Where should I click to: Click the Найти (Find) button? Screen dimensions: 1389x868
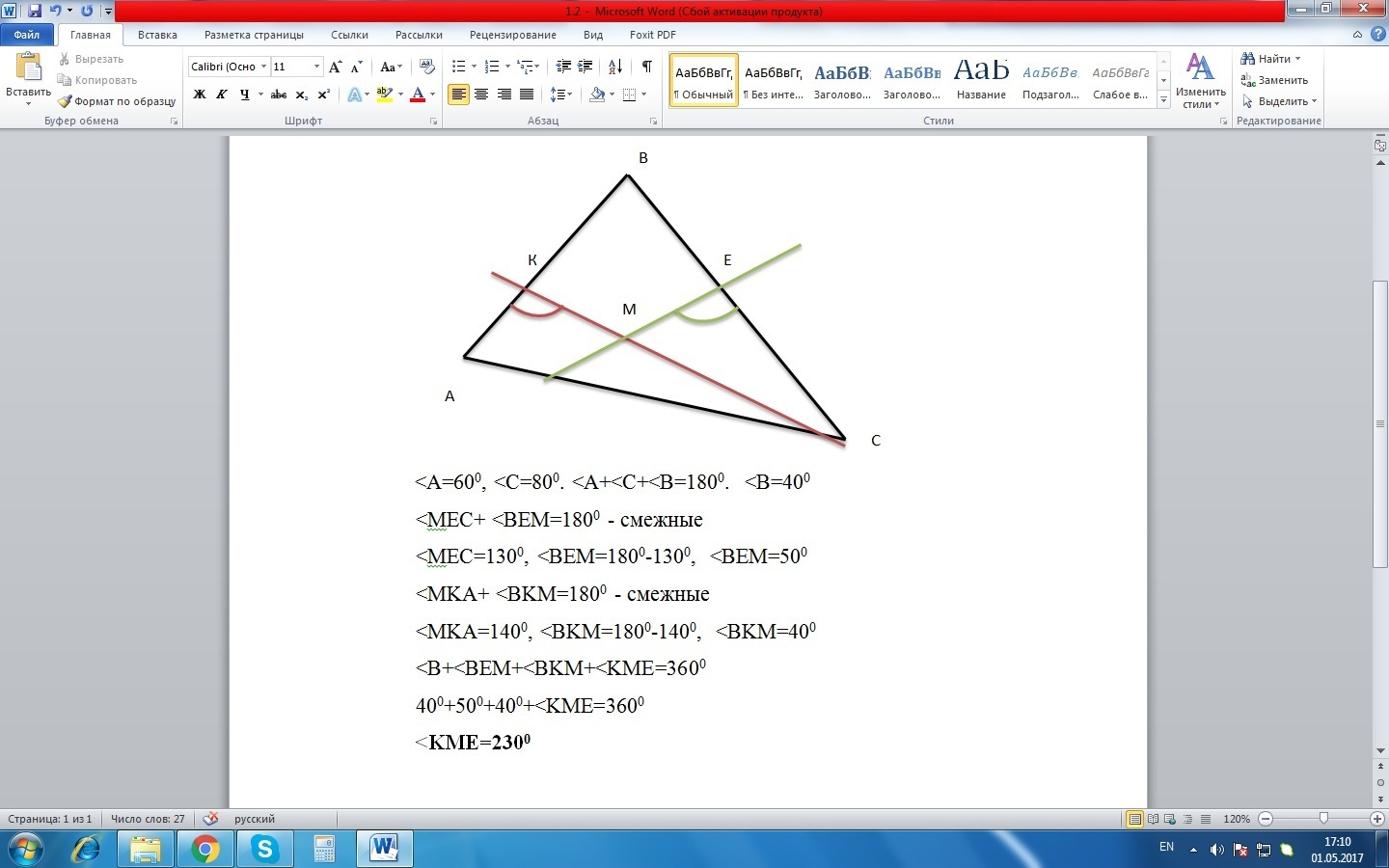coord(1272,59)
